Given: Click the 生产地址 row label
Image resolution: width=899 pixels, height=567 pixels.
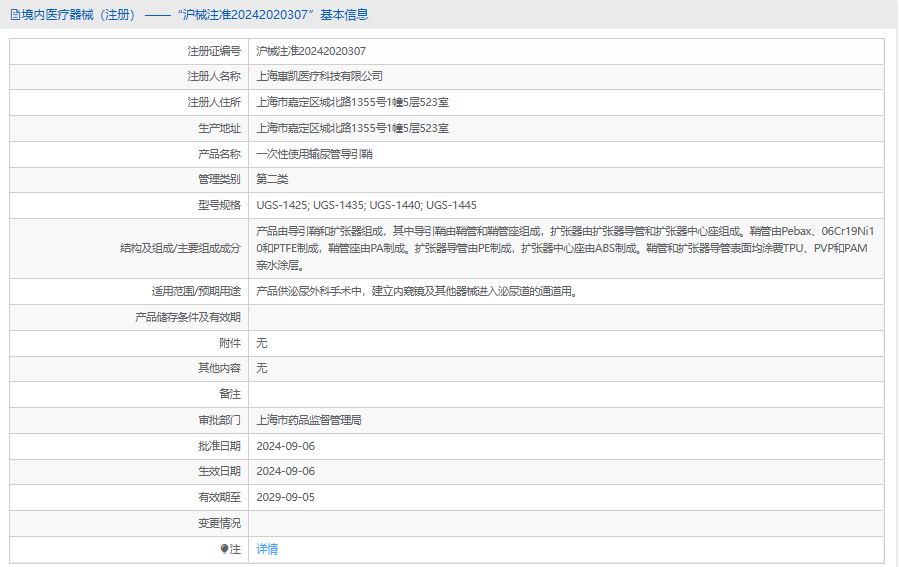Looking at the screenshot, I should (220, 128).
